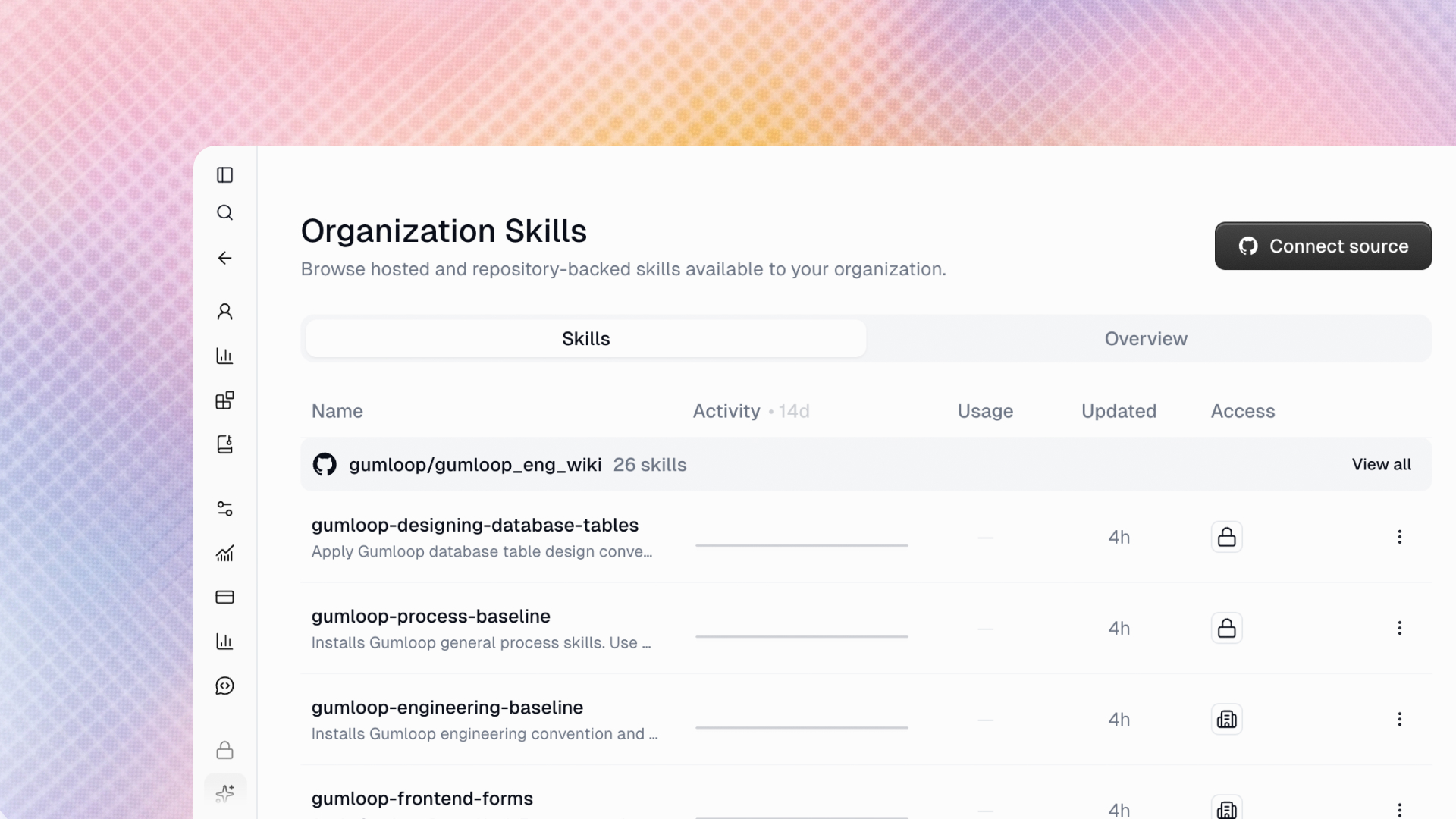Open the credit card billing icon
Viewport: 1456px width, 819px height.
(224, 598)
